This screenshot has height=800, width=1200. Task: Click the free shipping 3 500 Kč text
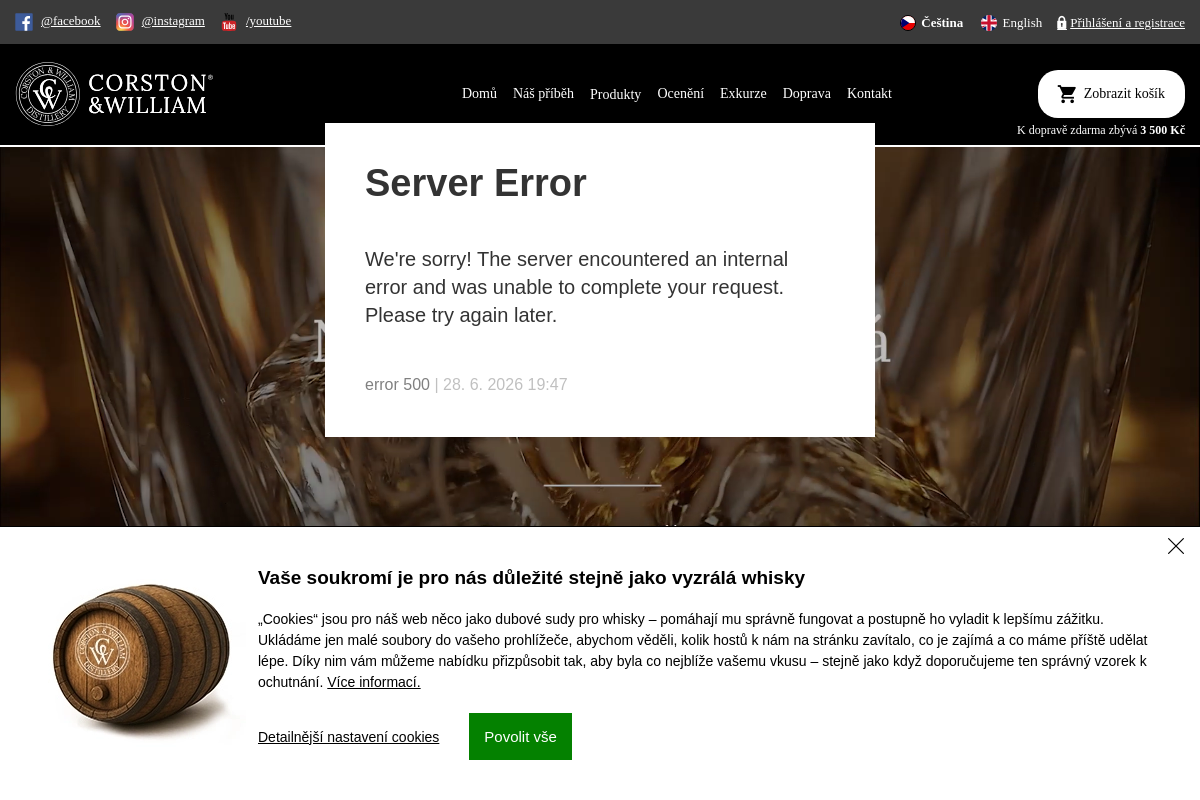pos(1162,130)
